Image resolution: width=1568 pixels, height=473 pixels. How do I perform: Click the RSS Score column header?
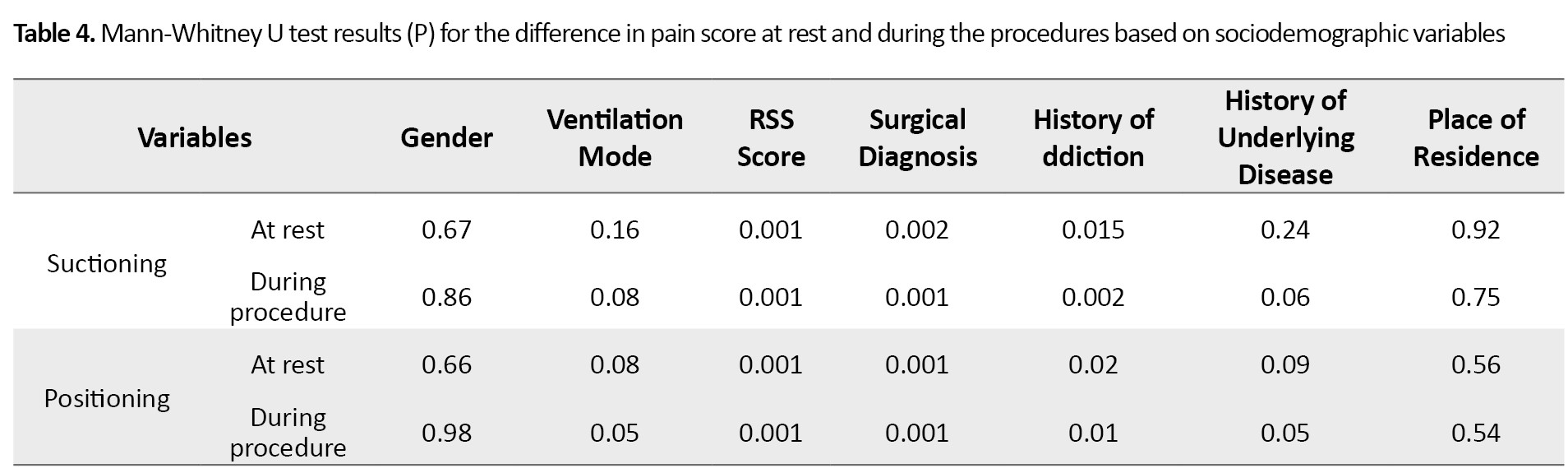(x=771, y=137)
